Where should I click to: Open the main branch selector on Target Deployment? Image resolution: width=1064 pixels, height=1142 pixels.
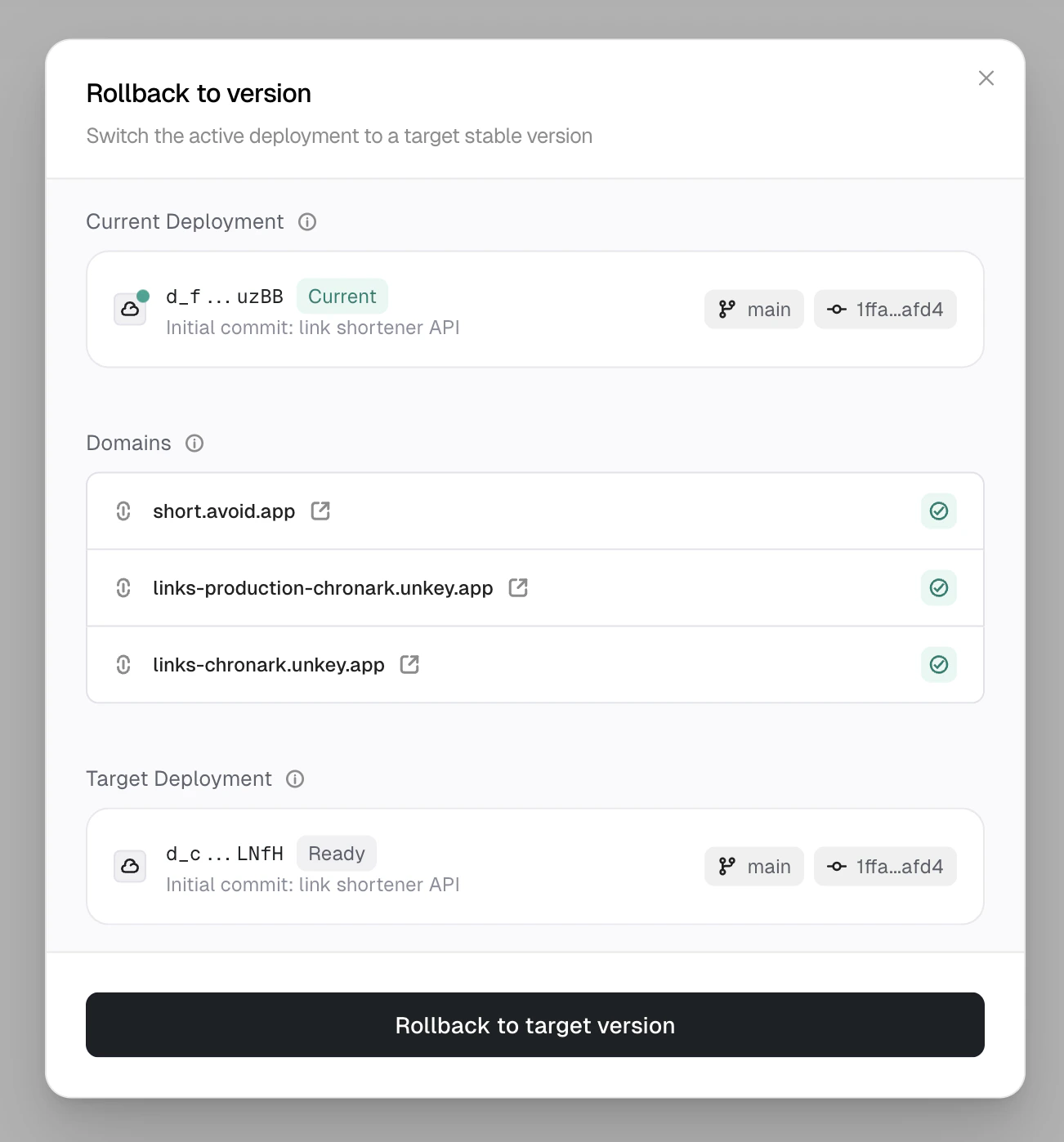753,866
